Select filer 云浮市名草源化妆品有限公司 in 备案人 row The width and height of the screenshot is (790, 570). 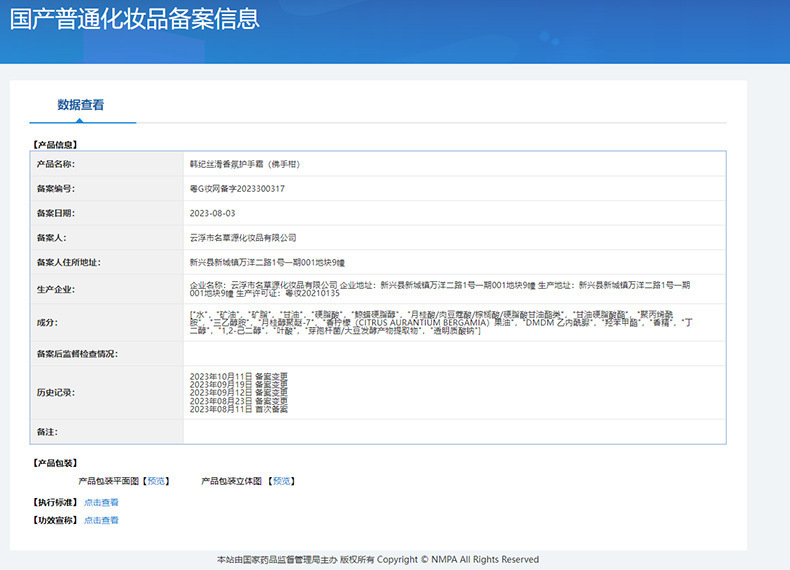(x=243, y=238)
